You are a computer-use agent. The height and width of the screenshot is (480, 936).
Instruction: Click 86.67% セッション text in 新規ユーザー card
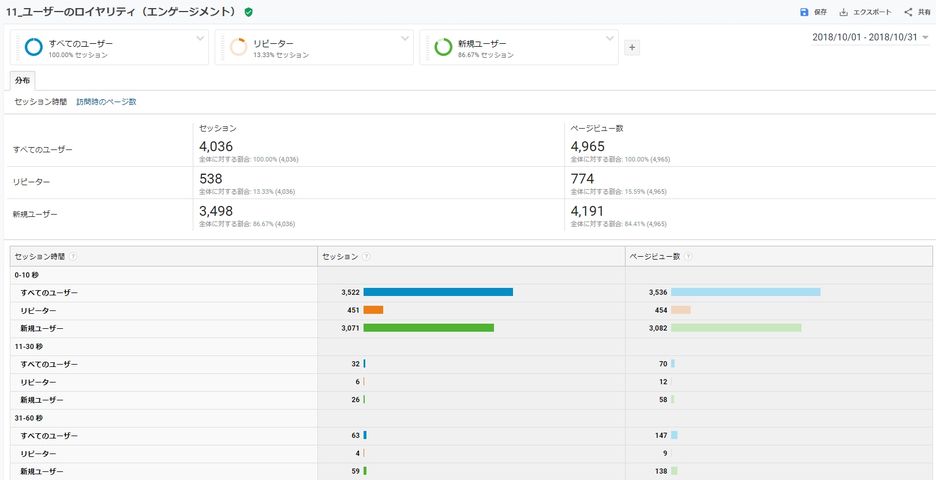[x=486, y=55]
